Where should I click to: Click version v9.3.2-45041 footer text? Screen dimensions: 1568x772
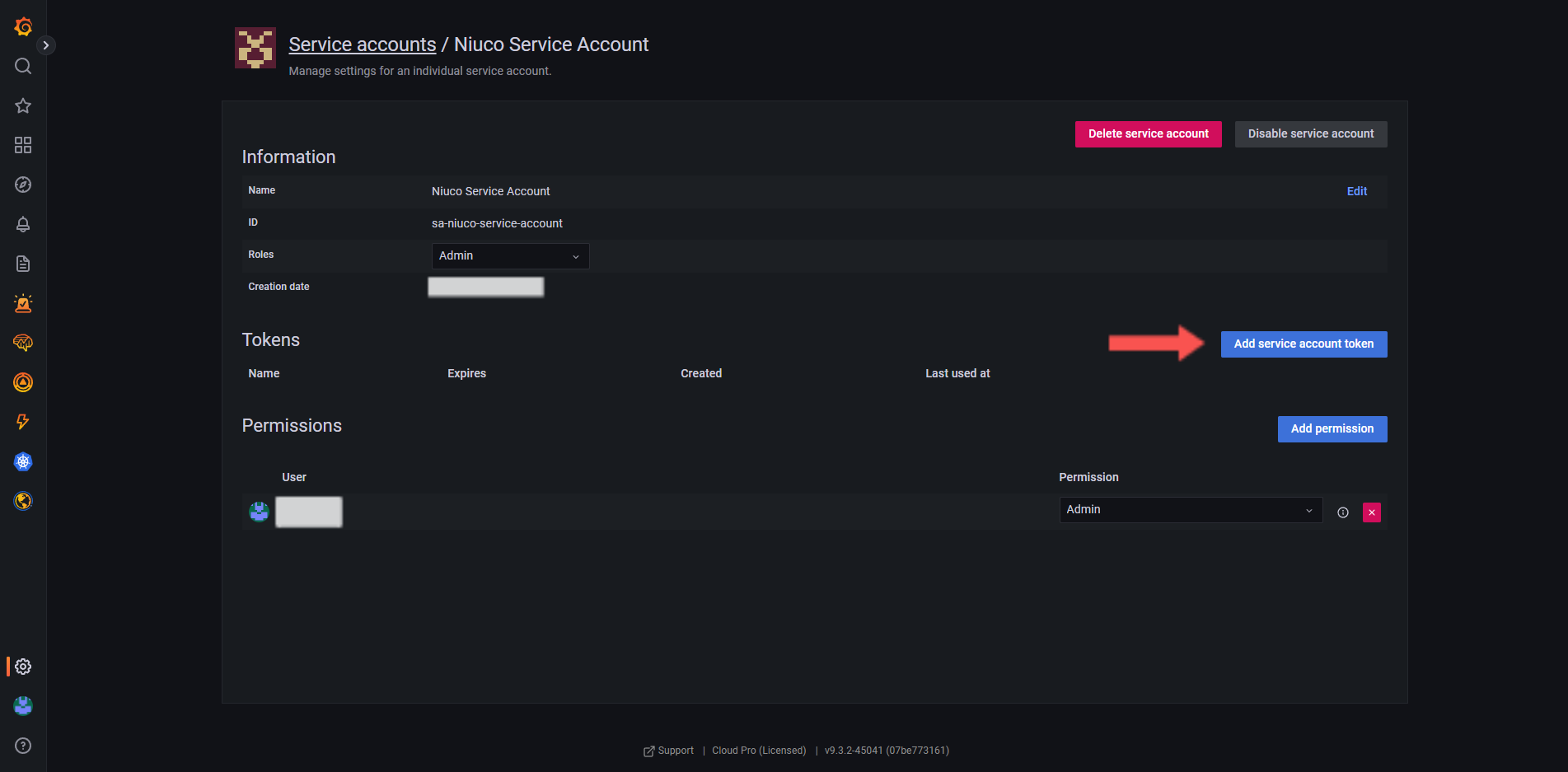[x=887, y=751]
